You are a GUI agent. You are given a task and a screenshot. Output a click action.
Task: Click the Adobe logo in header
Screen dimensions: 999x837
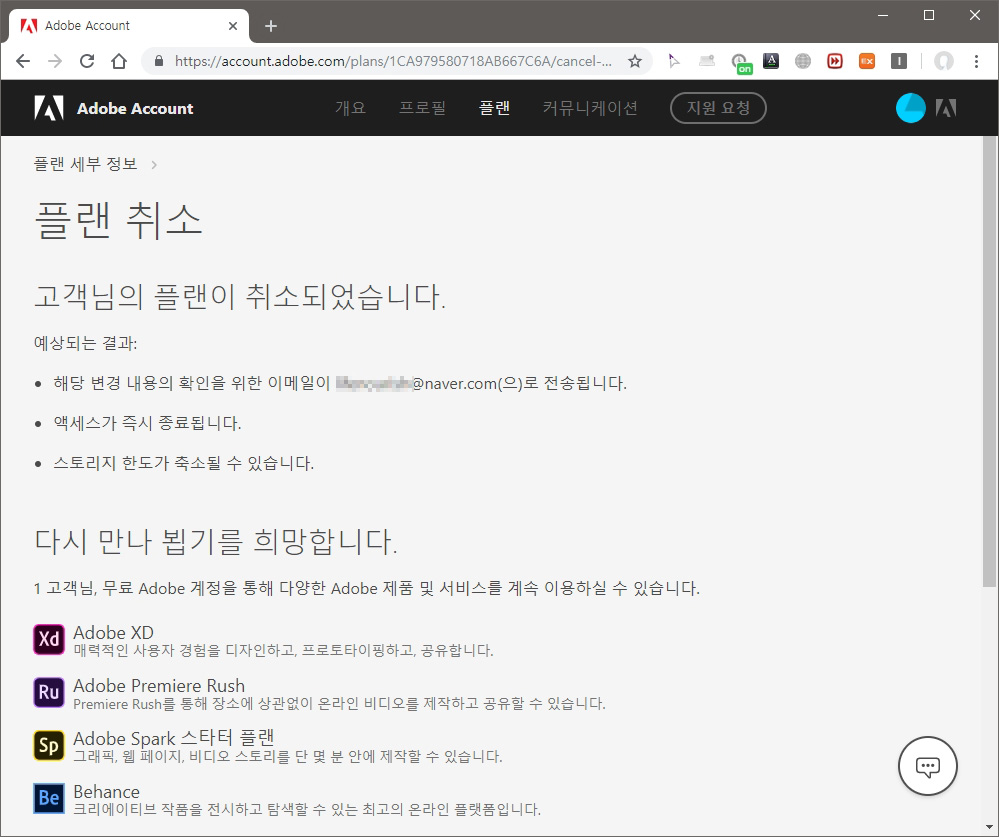(48, 108)
